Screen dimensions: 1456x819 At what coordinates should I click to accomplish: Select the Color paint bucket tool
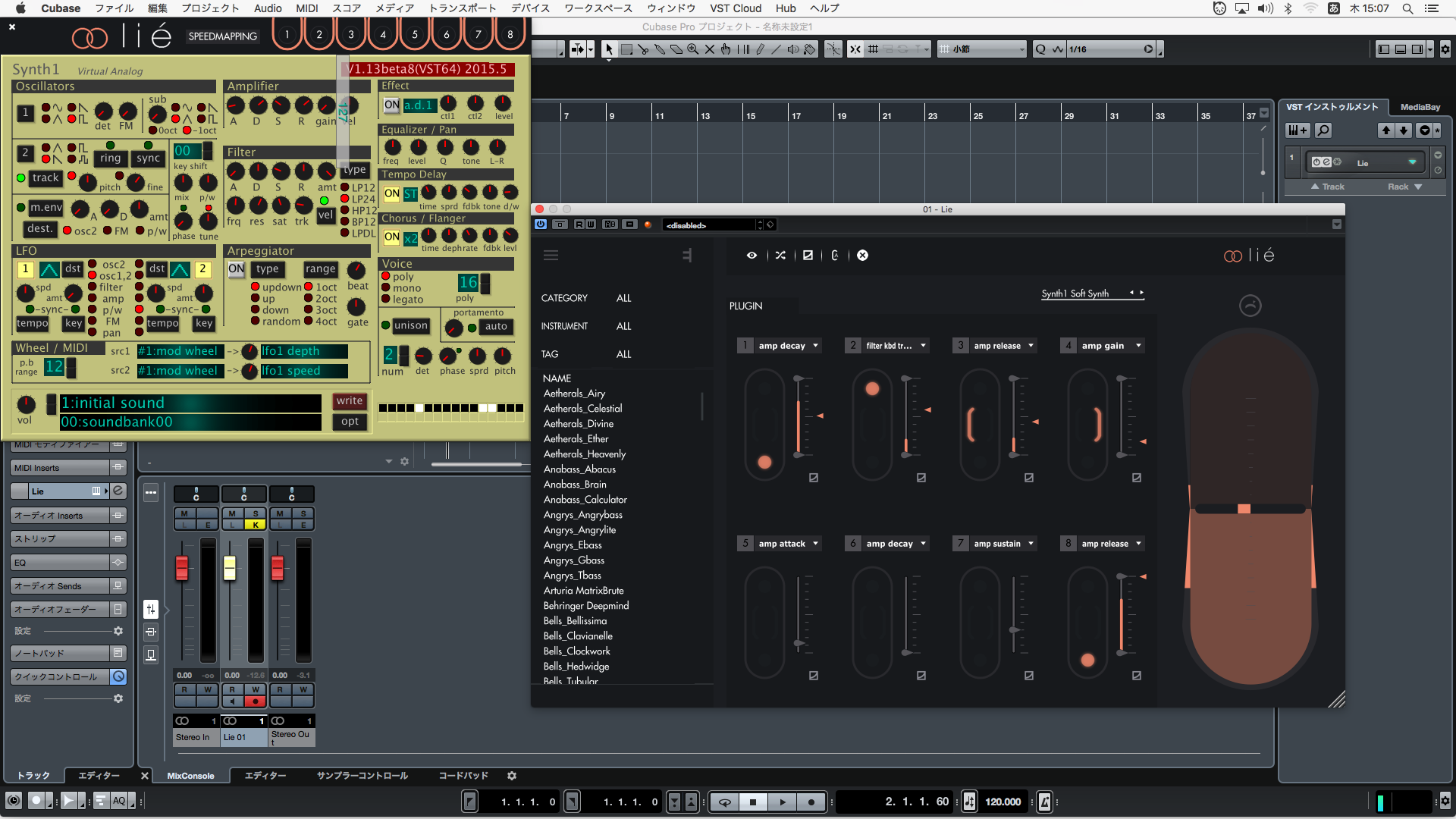coord(810,49)
